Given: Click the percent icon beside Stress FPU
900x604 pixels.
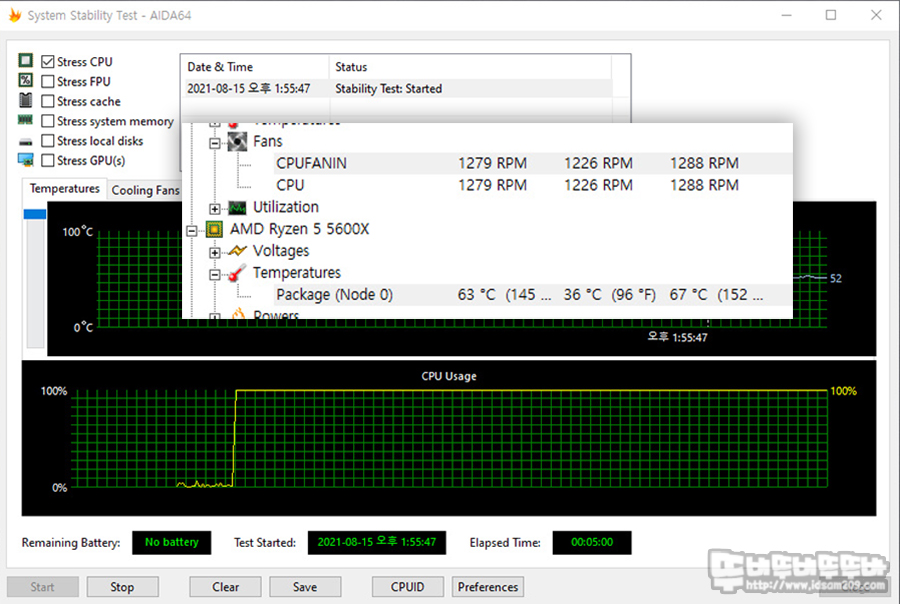Looking at the screenshot, I should (25, 80).
